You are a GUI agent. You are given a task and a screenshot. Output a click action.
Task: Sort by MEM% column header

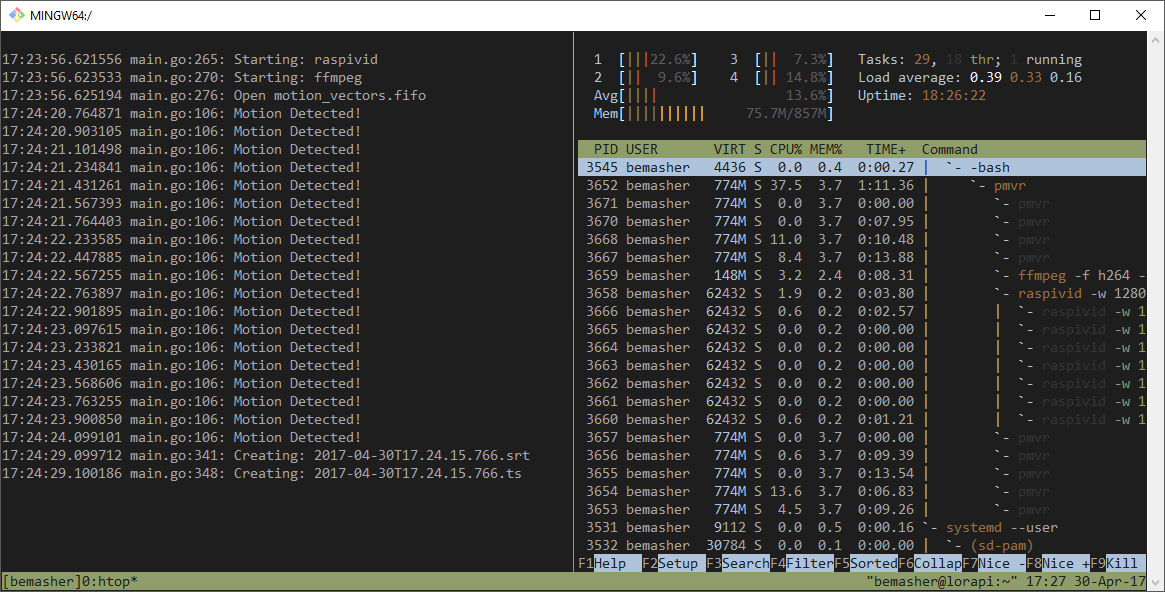pyautogui.click(x=826, y=149)
